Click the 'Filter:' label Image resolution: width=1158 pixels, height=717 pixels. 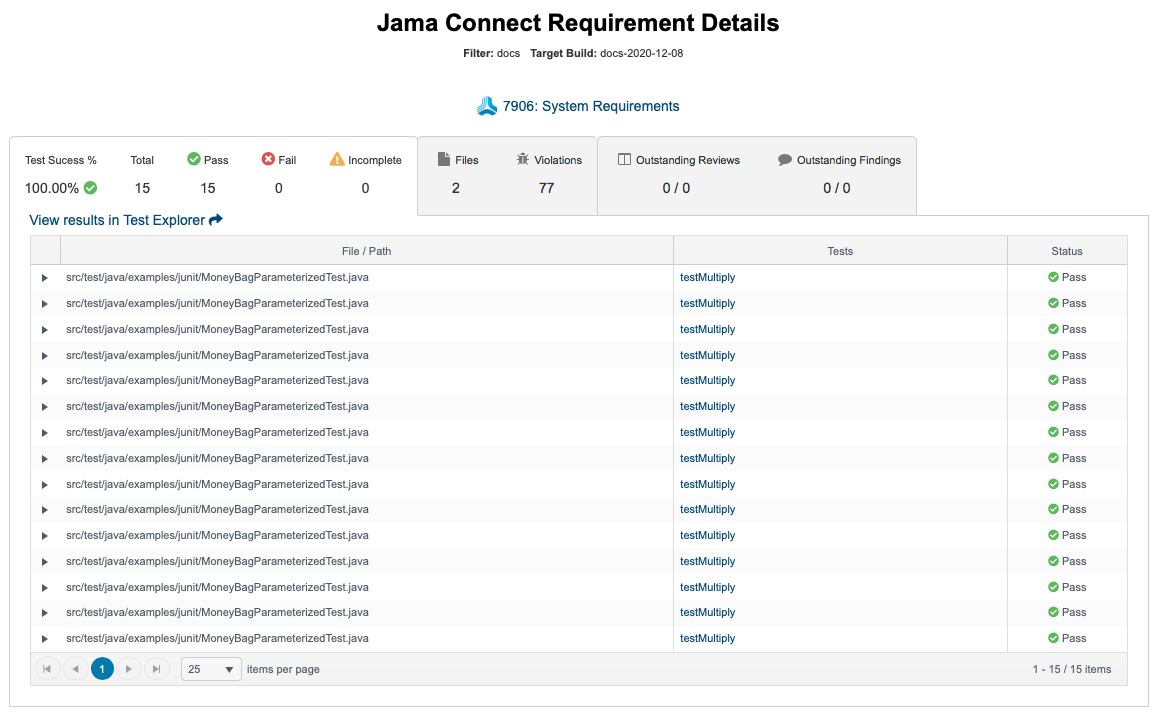coord(479,53)
